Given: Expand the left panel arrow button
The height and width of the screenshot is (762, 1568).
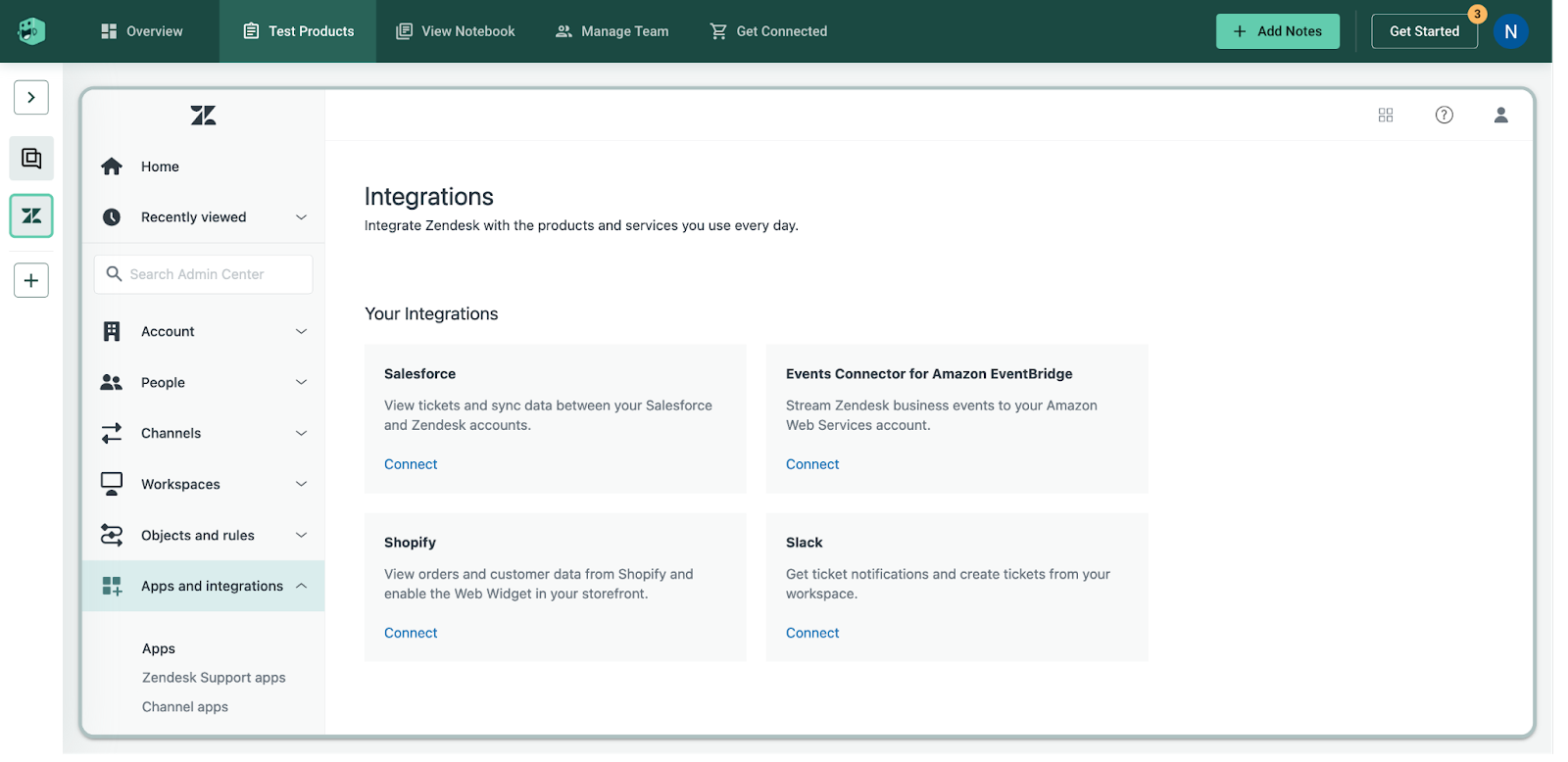Looking at the screenshot, I should [x=31, y=97].
